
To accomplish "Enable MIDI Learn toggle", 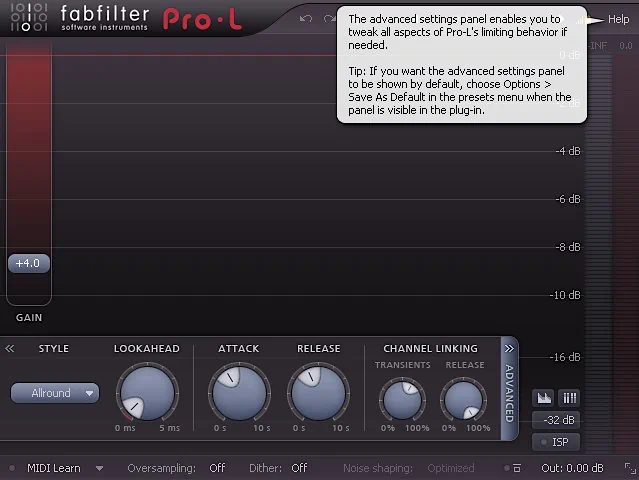I will (x=54, y=468).
